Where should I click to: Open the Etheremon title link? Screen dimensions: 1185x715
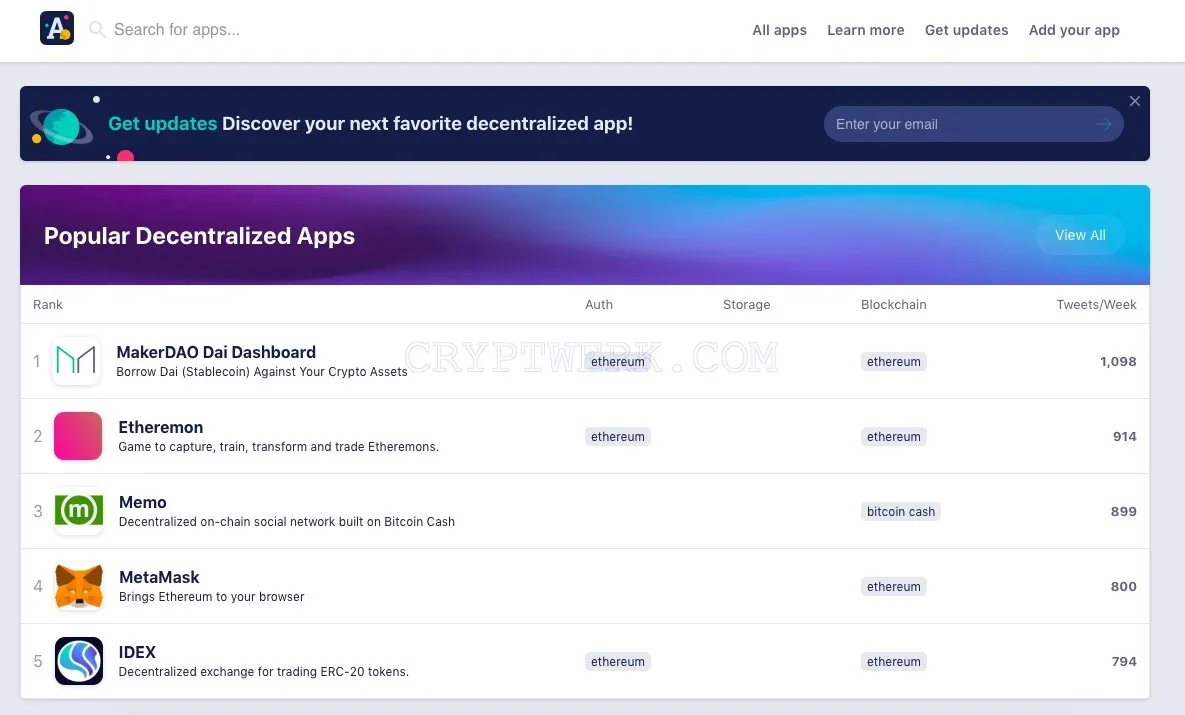coord(160,427)
